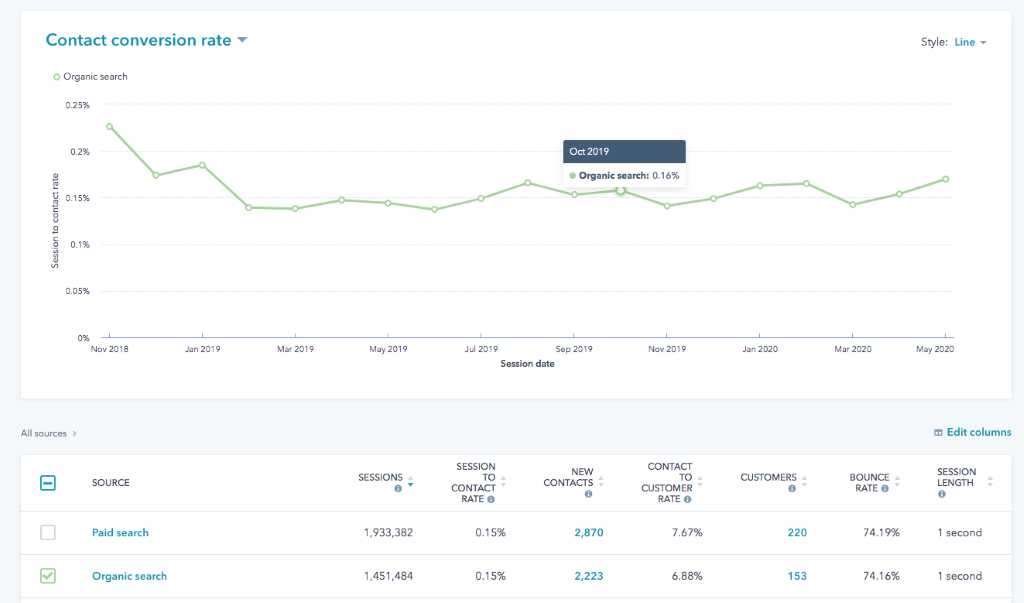Click the Mar 2019 data point on chart
Screen dimensions: 1024x603
295,209
